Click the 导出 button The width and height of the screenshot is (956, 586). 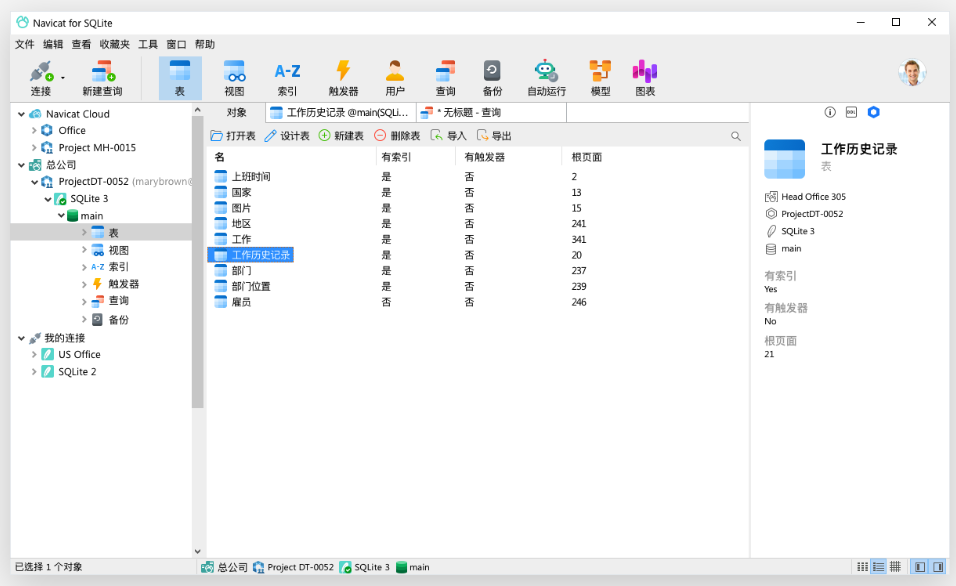496,135
